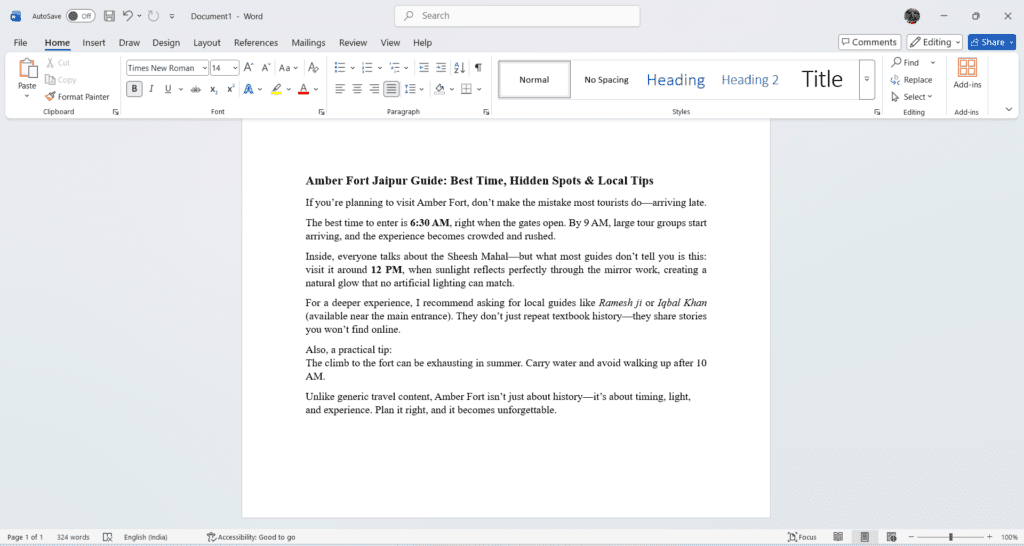
Task: Open Font dialog launcher
Action: click(321, 112)
